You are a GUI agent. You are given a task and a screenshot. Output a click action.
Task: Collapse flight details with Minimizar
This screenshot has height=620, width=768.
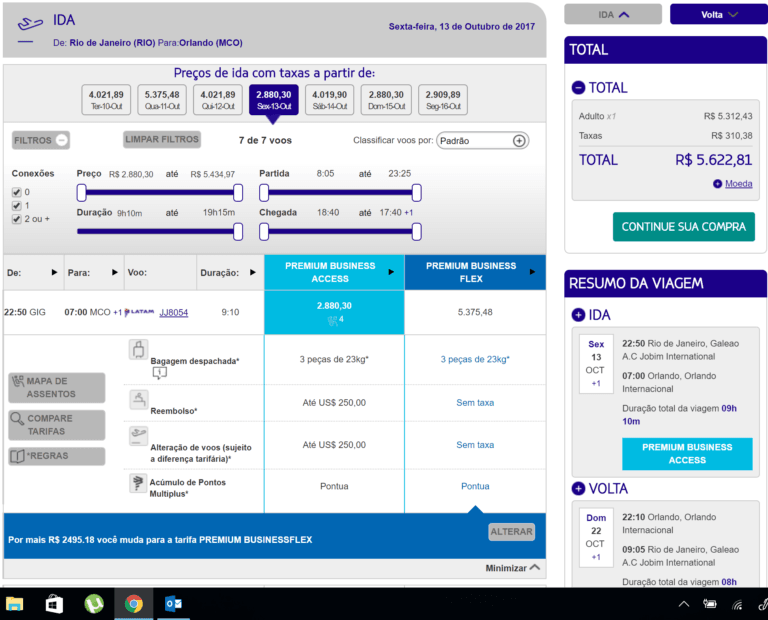(513, 568)
